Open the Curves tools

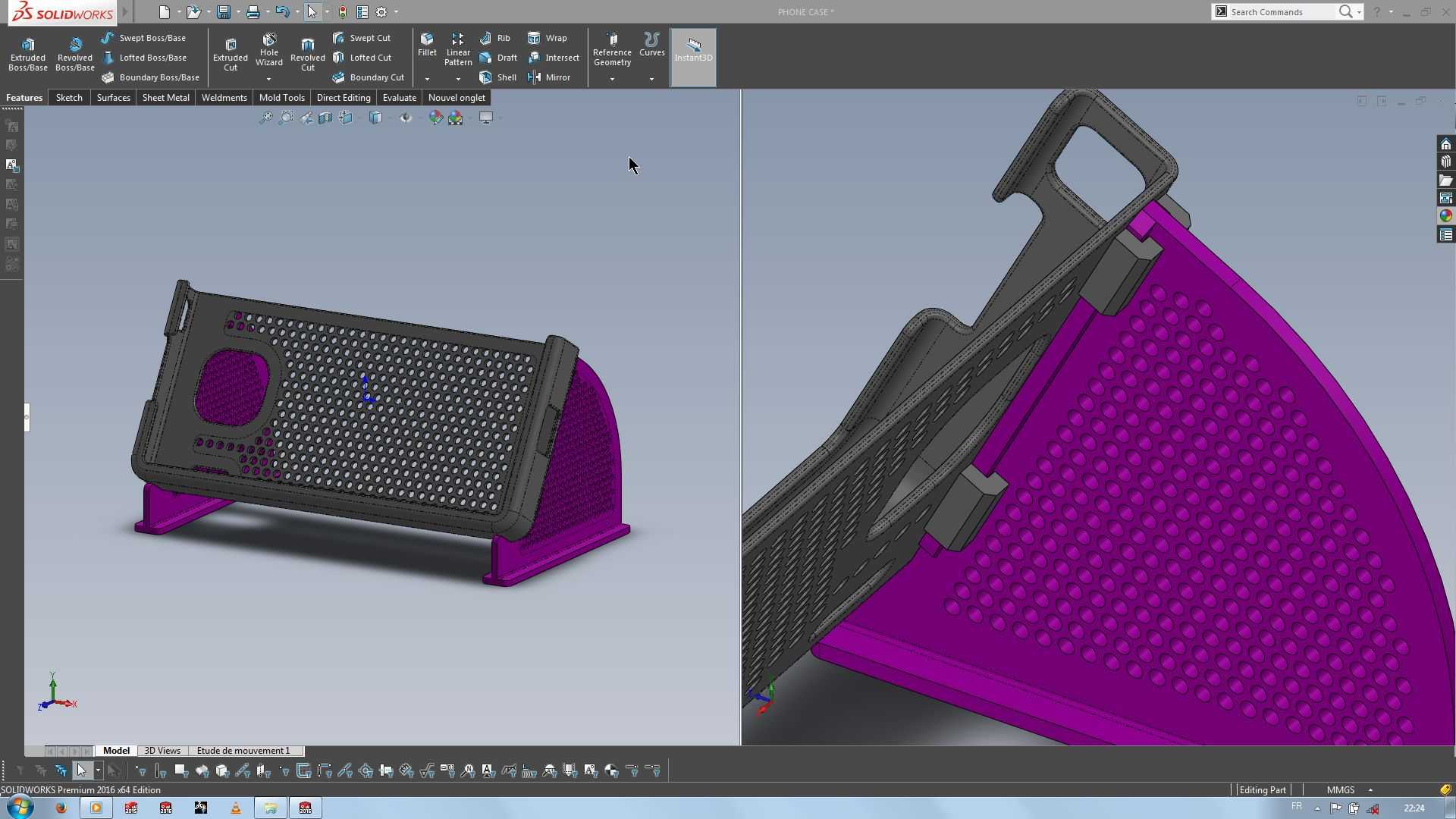(651, 45)
